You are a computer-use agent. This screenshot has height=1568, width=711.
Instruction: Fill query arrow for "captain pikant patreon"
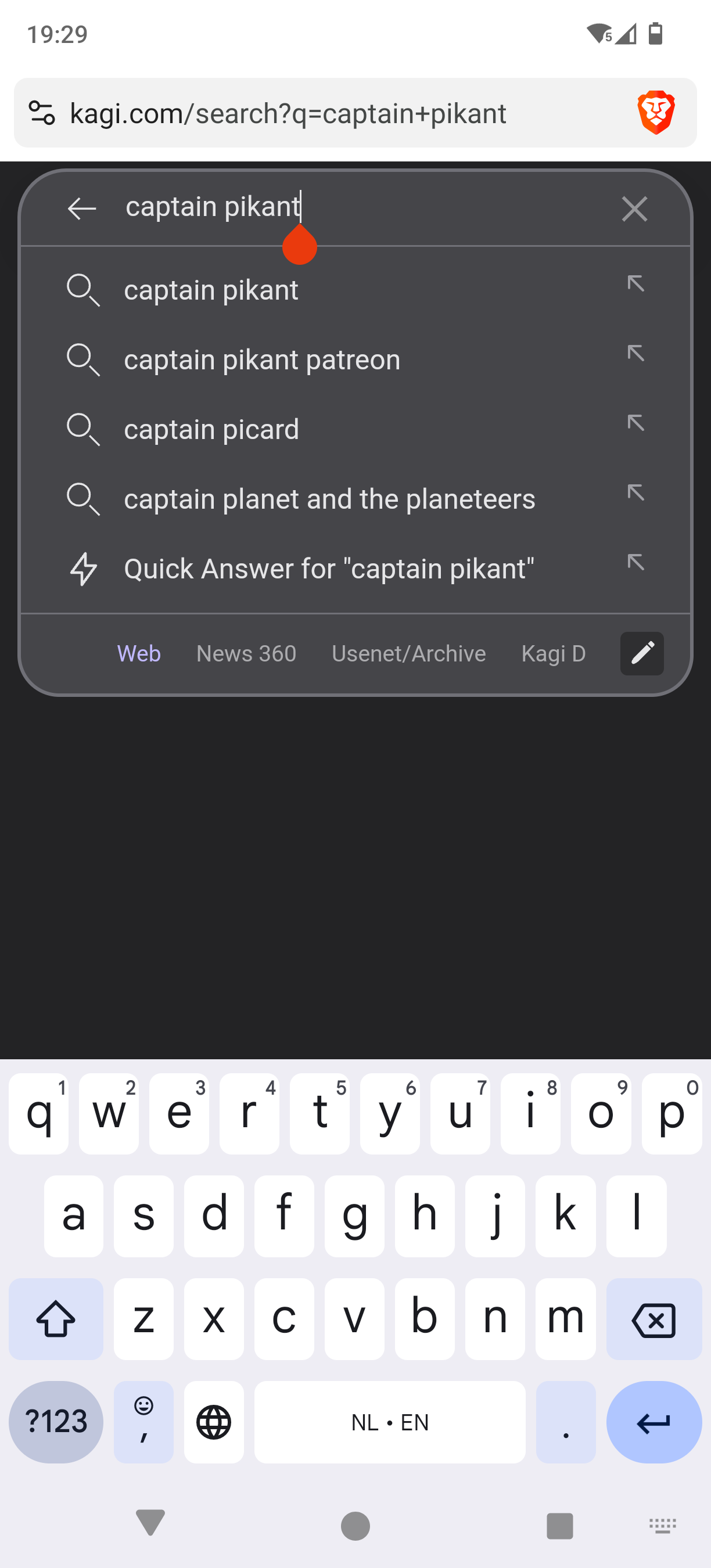(x=635, y=353)
